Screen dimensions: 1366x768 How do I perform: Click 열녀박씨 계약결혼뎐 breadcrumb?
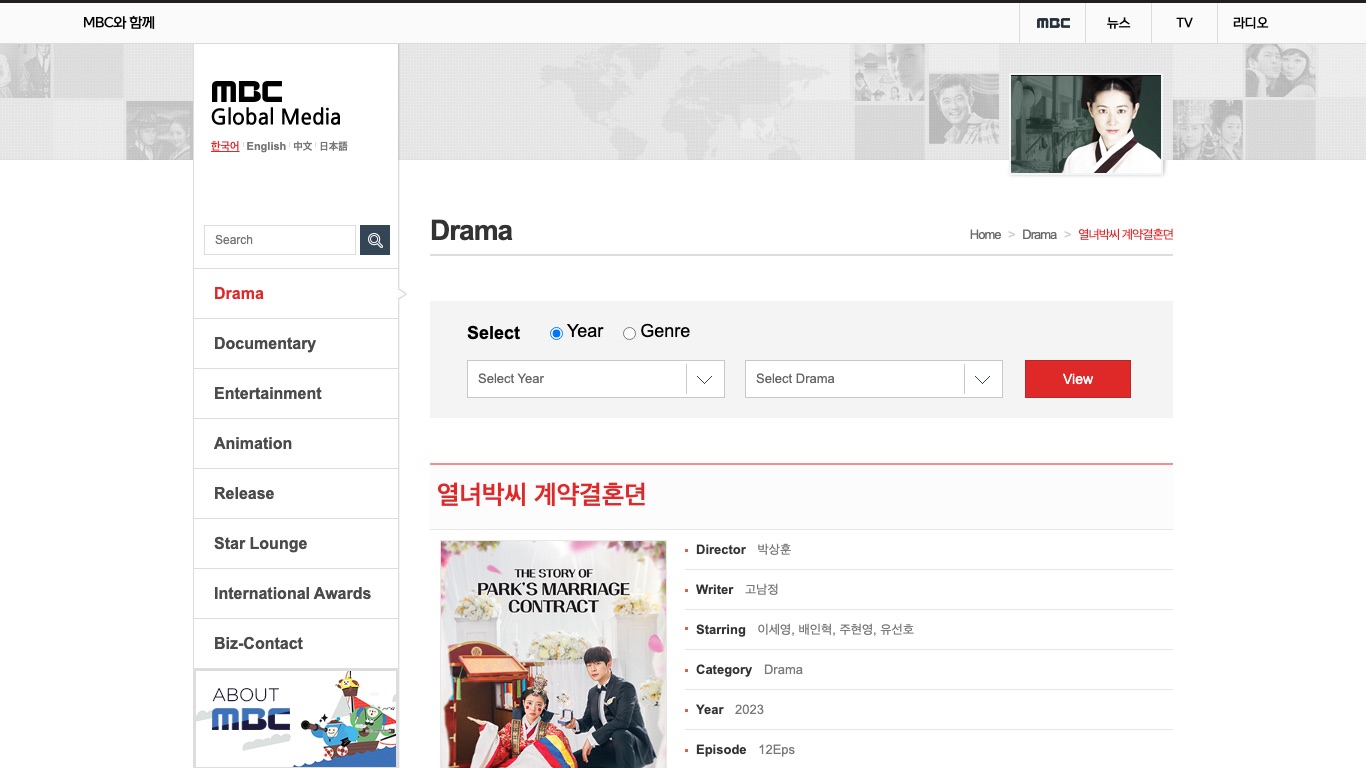pos(1125,234)
